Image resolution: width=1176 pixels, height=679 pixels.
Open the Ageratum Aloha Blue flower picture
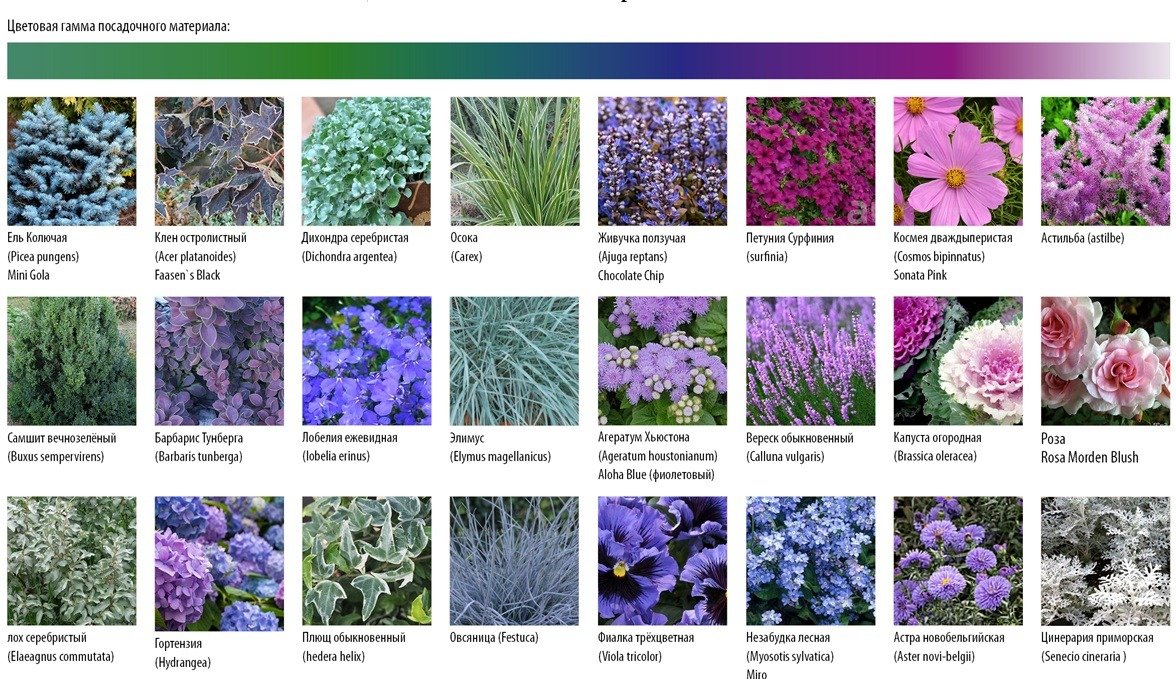662,361
